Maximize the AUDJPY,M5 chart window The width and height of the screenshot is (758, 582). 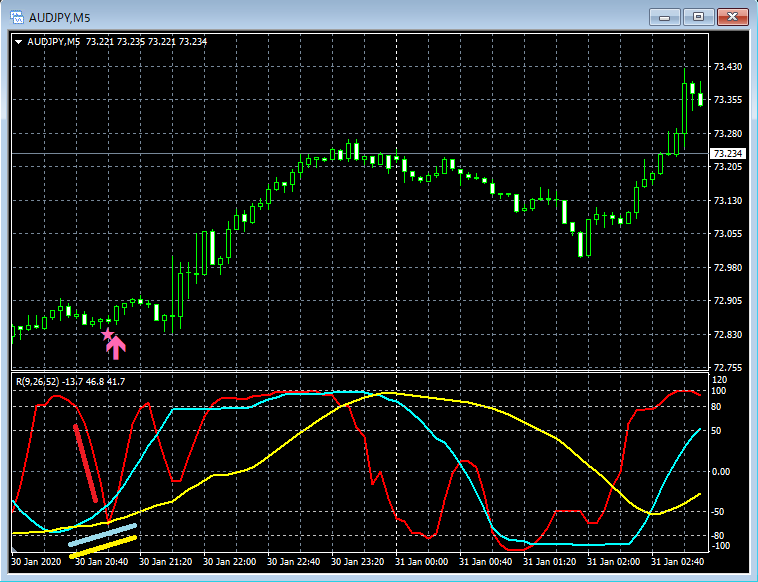click(698, 17)
